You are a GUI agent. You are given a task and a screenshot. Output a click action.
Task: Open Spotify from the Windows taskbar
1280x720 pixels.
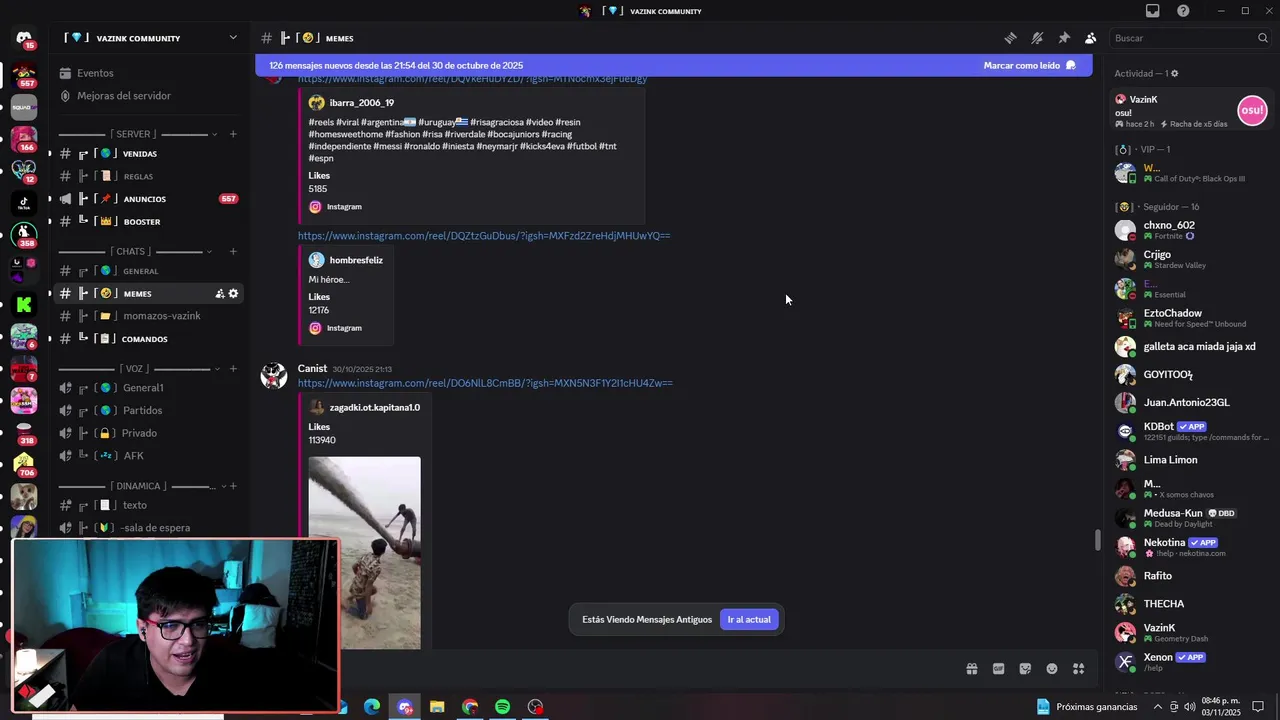click(x=503, y=707)
